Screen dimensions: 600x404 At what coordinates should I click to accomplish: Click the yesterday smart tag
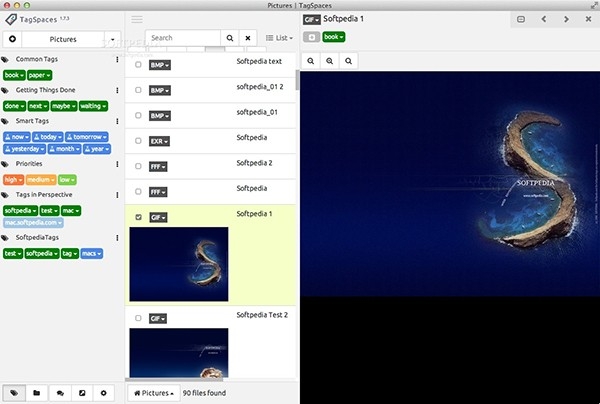tap(24, 149)
